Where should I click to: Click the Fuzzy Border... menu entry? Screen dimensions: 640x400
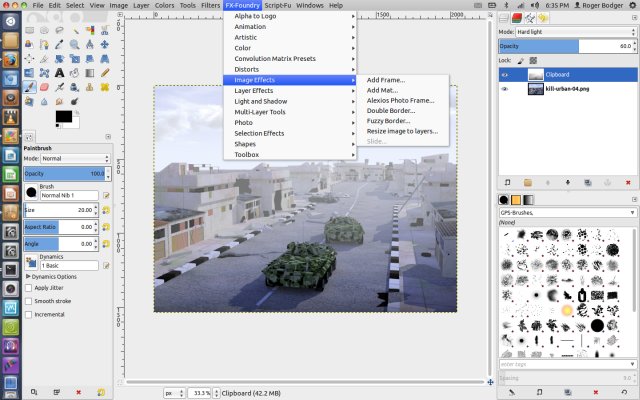390,121
